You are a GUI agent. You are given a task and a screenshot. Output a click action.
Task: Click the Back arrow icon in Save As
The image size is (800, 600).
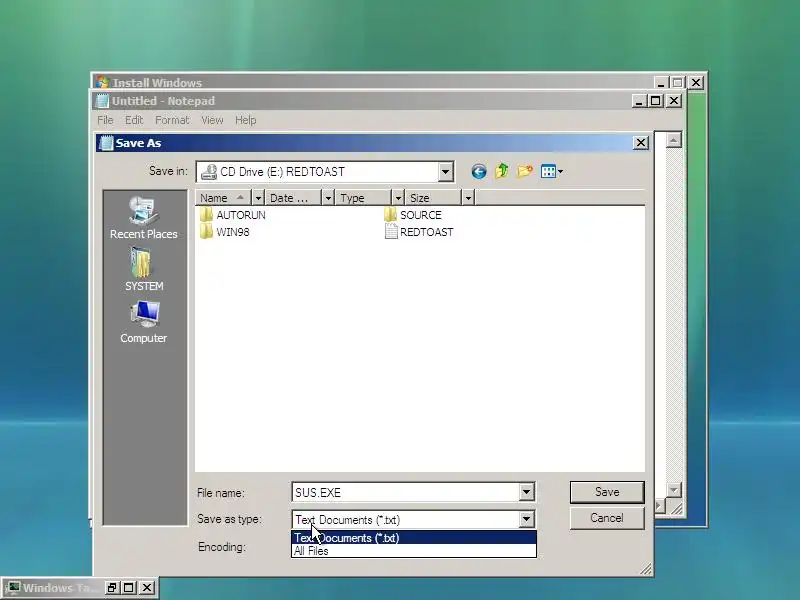pos(479,171)
